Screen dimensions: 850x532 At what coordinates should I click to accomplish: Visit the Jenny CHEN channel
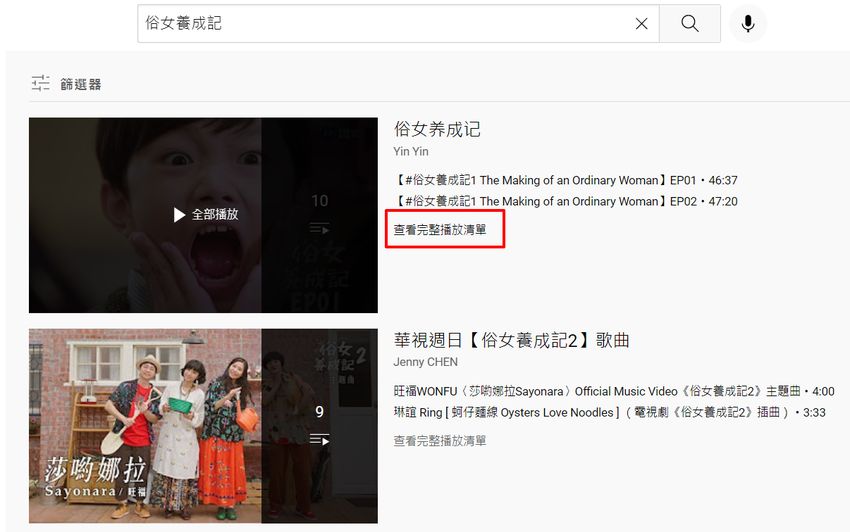(425, 362)
